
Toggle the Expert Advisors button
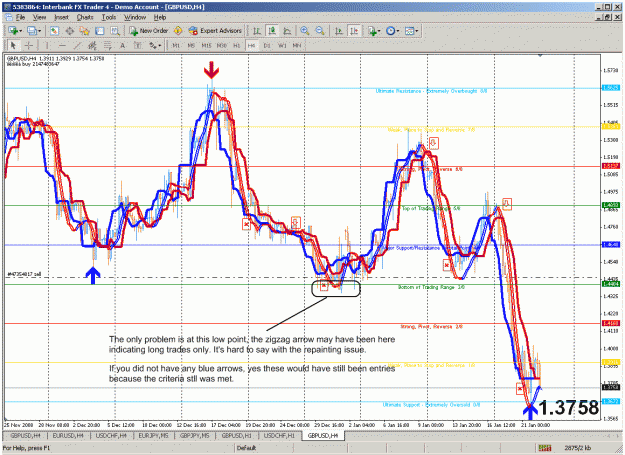point(215,31)
